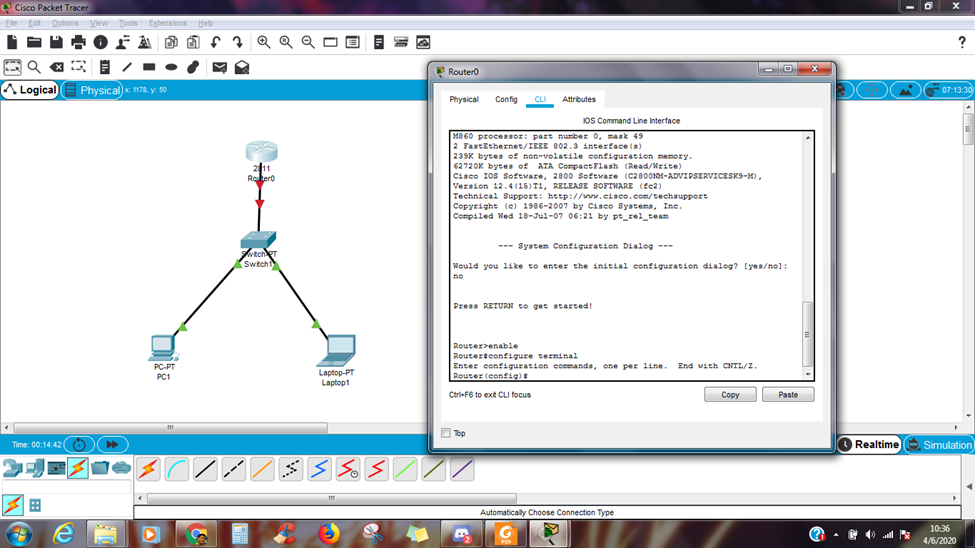The width and height of the screenshot is (975, 548).
Task: Select the Draw Line tool
Action: click(127, 67)
